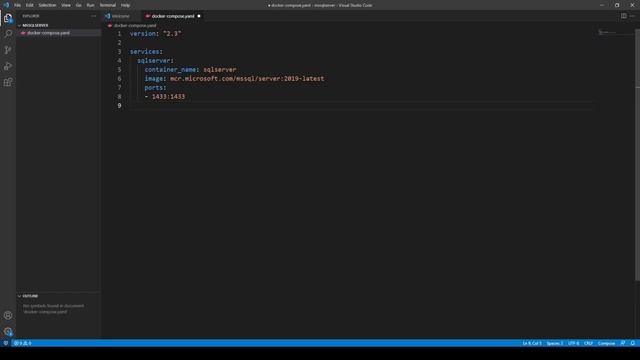Open the Selection menu
Viewport: 640px width, 360px height.
pos(47,5)
